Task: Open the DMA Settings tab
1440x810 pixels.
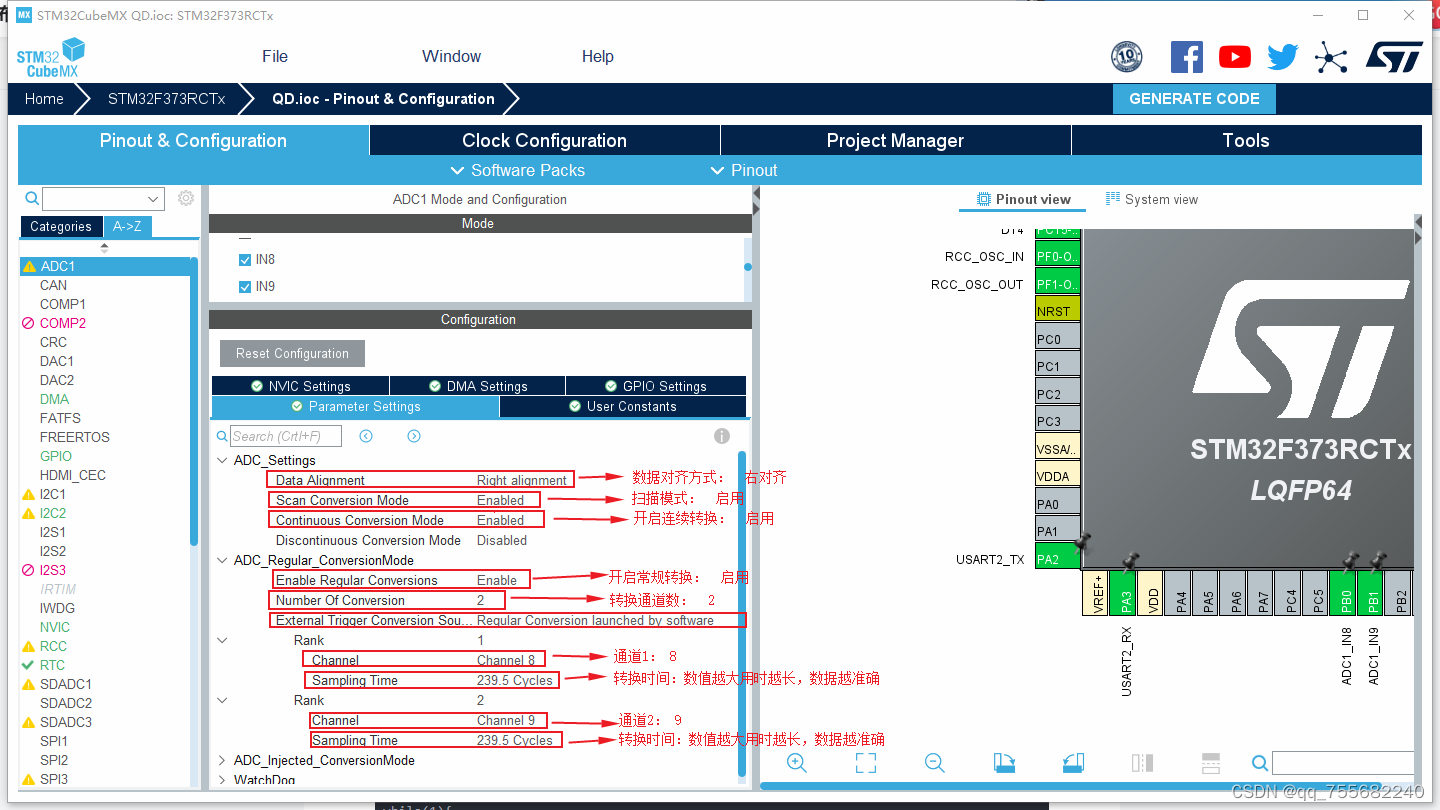Action: pos(477,386)
